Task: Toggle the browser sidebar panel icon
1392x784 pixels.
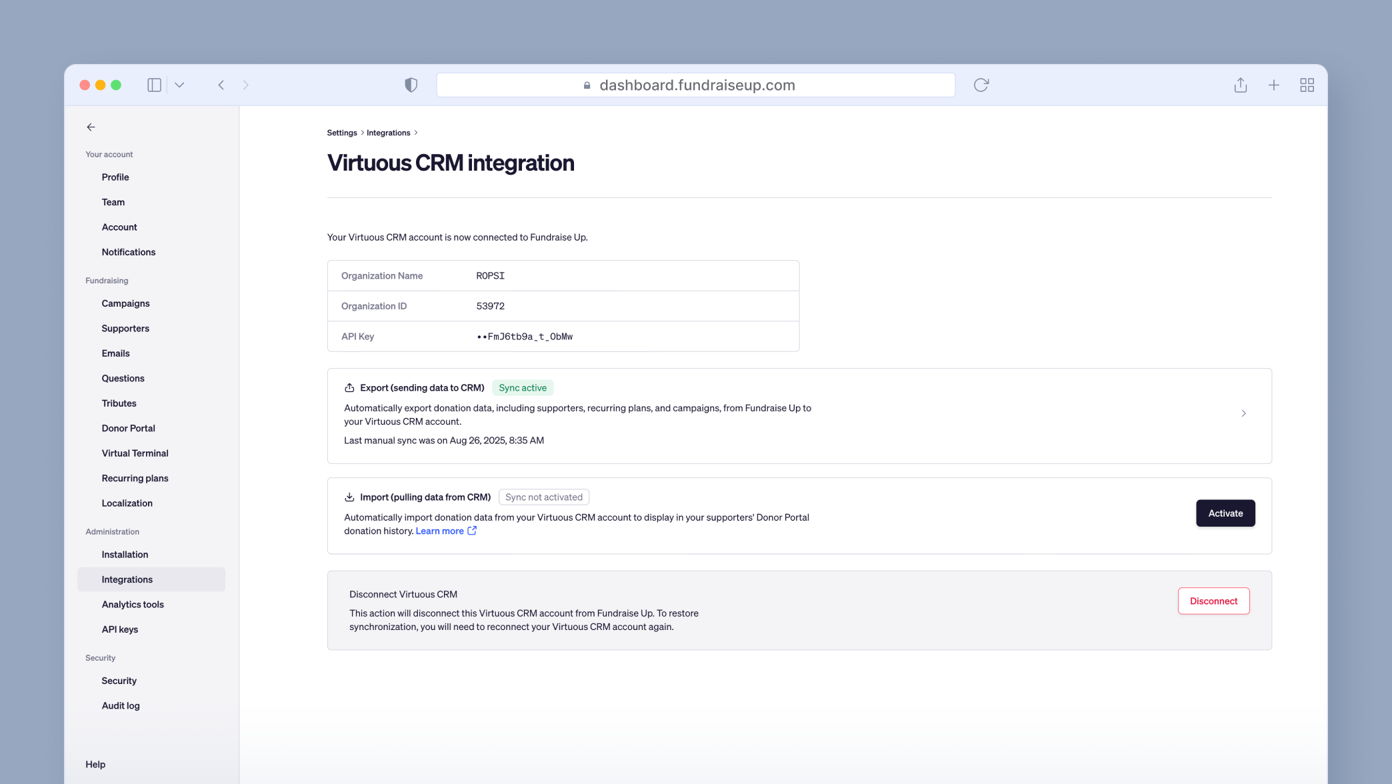Action: [154, 85]
